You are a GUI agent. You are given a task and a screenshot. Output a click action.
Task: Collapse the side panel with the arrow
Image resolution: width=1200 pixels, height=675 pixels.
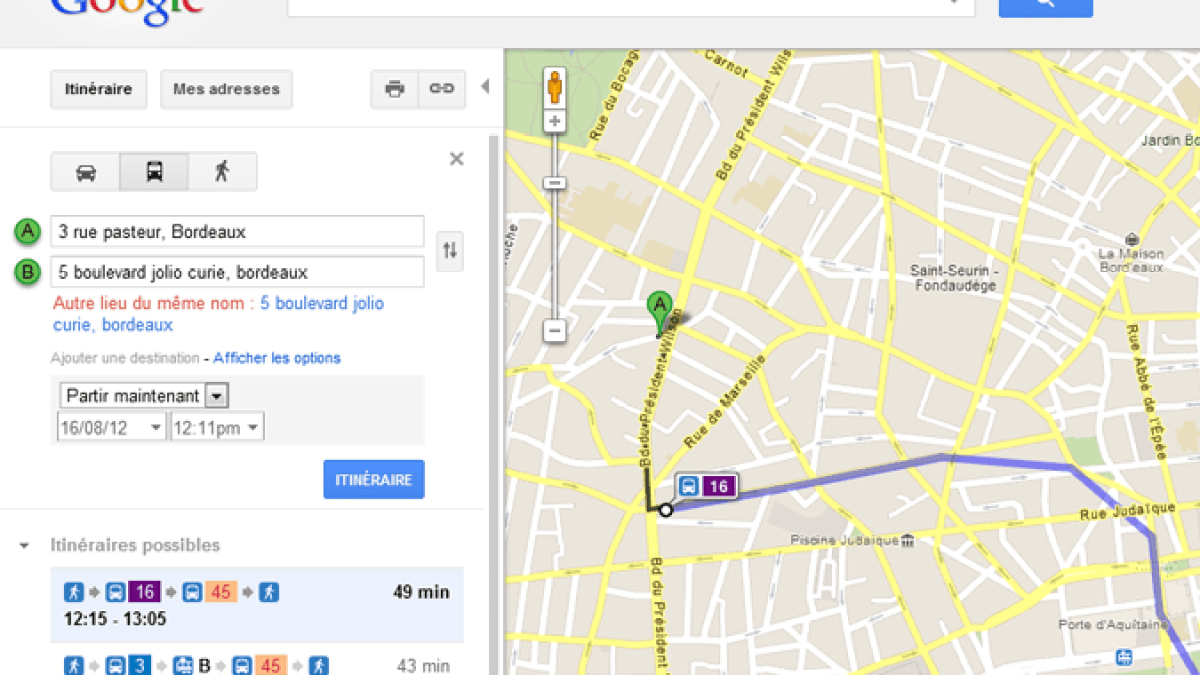click(x=485, y=87)
